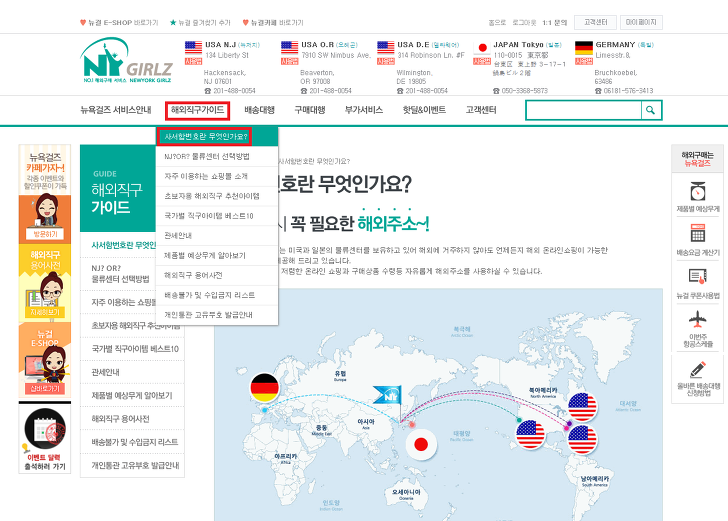Click the Germany flag icon in header
This screenshot has width=728, height=521.
[584, 47]
